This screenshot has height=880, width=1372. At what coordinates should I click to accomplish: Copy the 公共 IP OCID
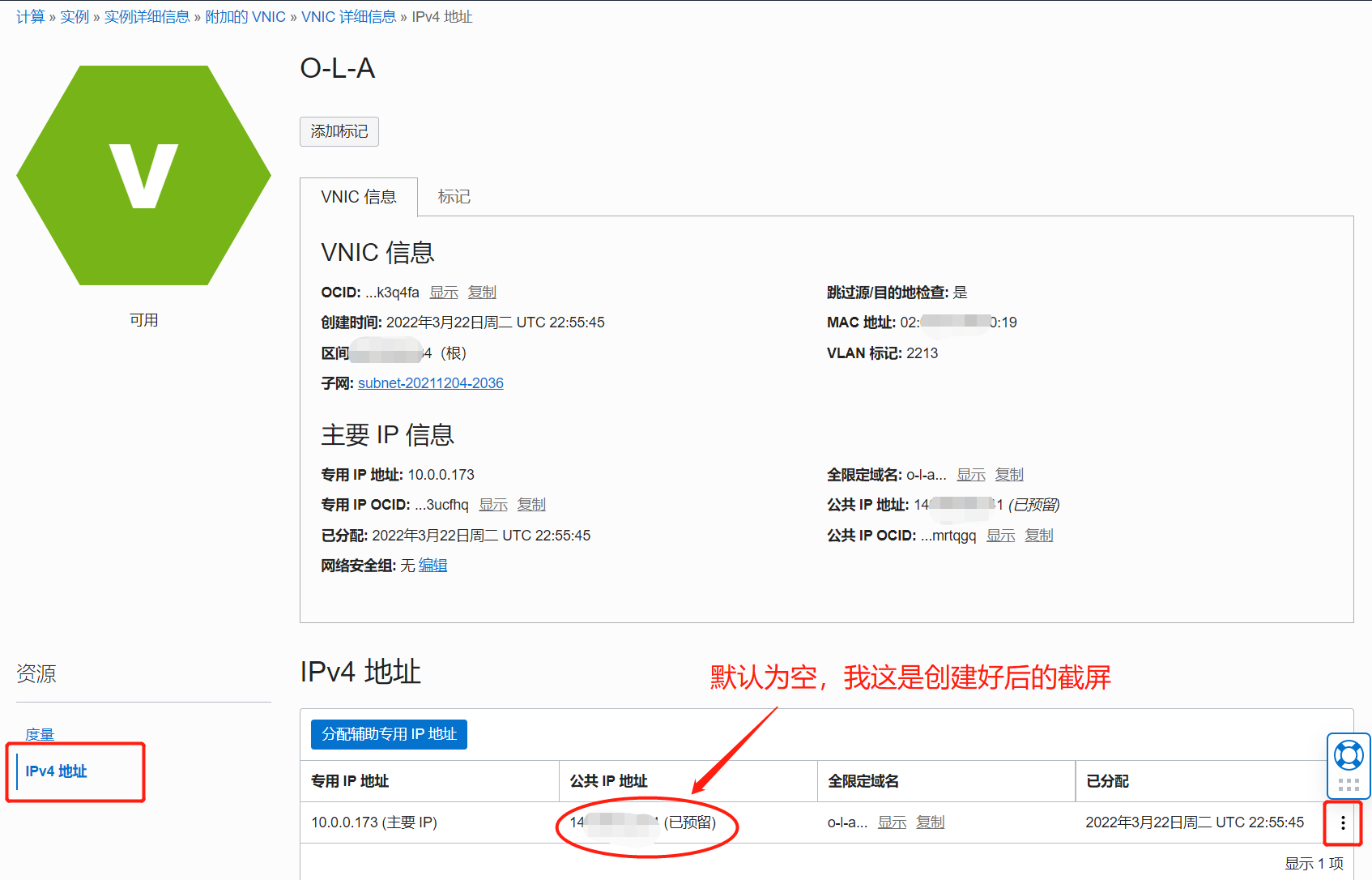(x=1039, y=536)
